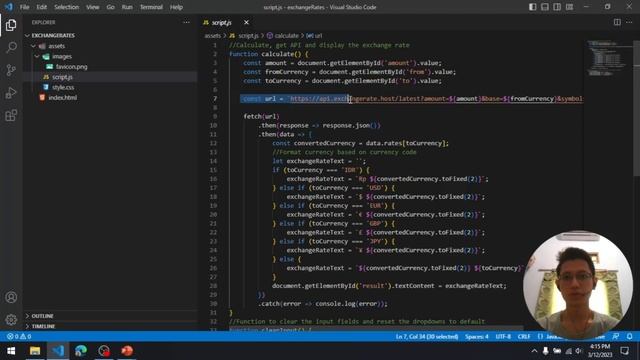Open the Explorer view in activity bar
Image resolution: width=640 pixels, height=360 pixels.
pyautogui.click(x=11, y=25)
